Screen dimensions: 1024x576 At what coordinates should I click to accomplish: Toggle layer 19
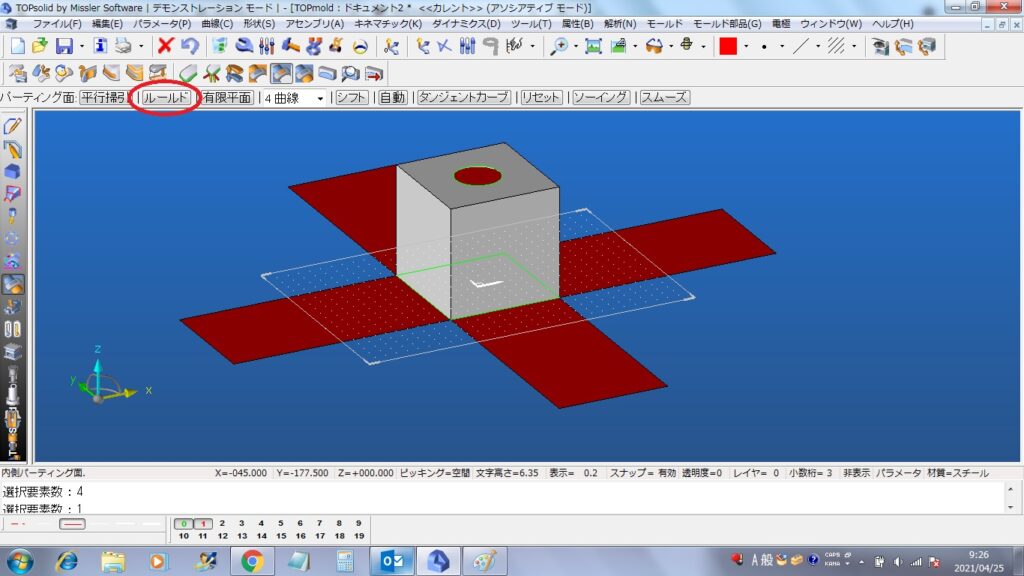(359, 536)
